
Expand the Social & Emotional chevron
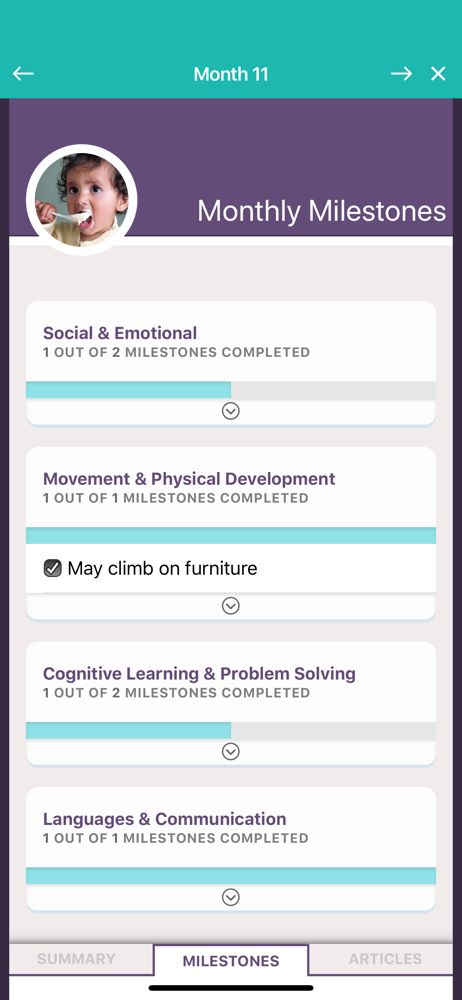tap(230, 411)
